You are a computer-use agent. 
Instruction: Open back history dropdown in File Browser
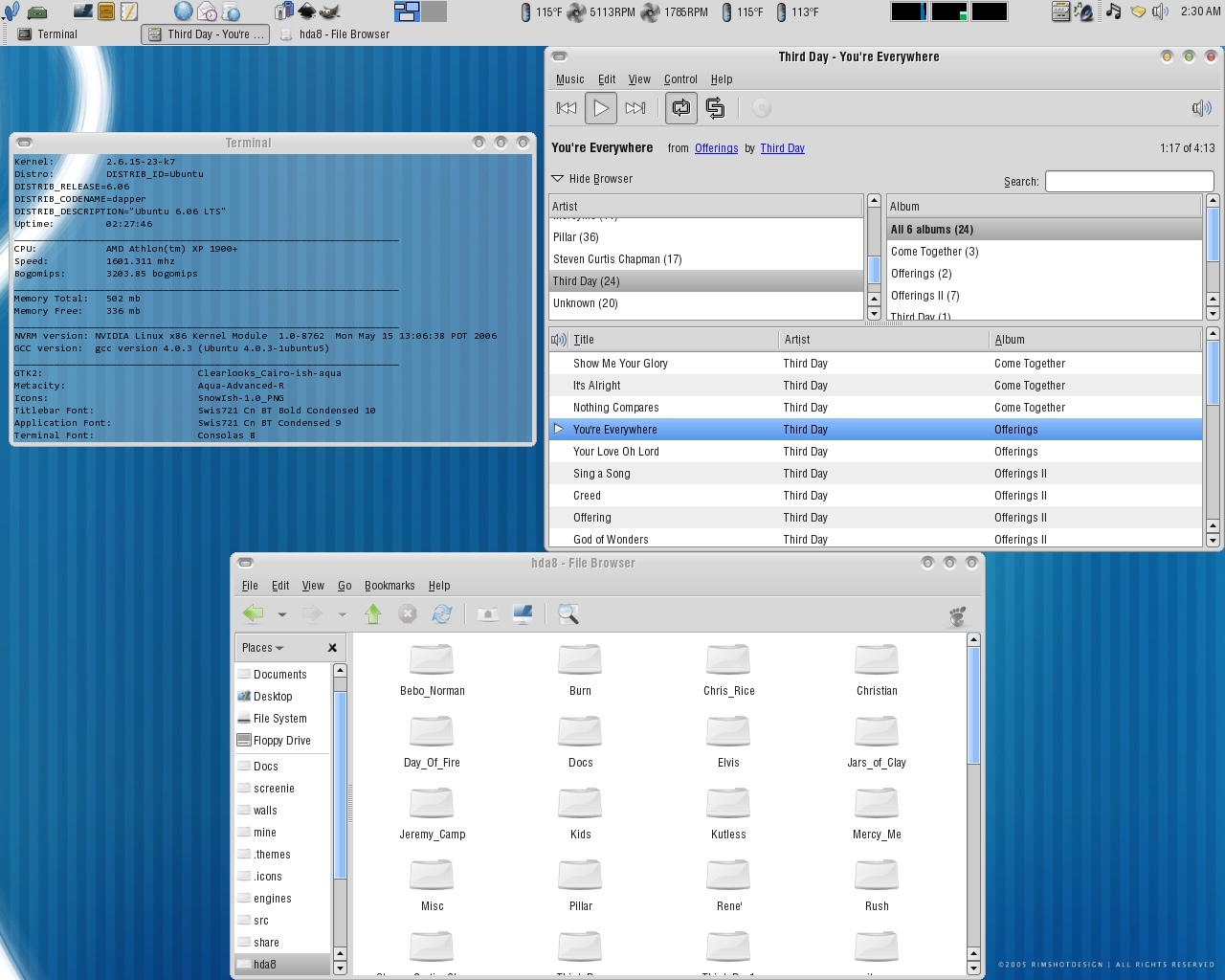[x=281, y=614]
